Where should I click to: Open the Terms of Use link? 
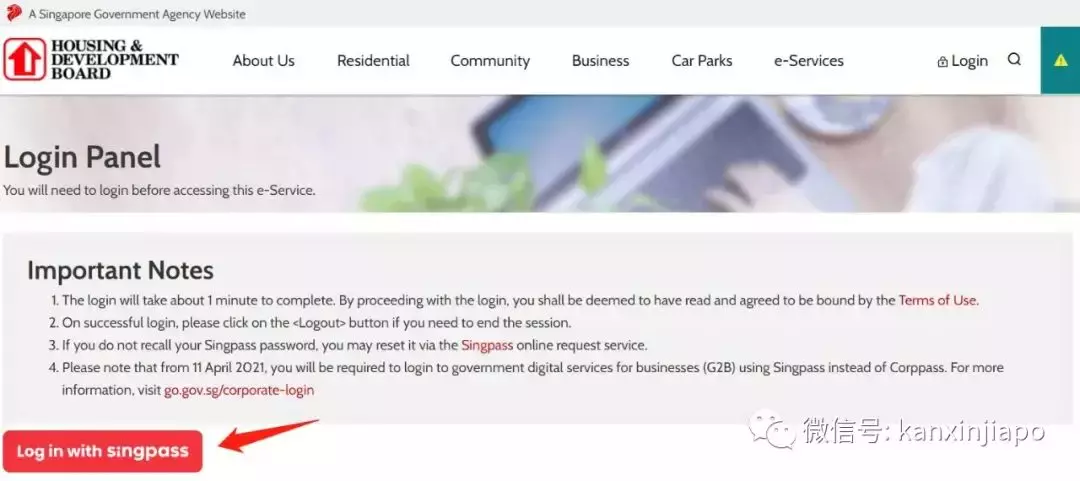(937, 300)
